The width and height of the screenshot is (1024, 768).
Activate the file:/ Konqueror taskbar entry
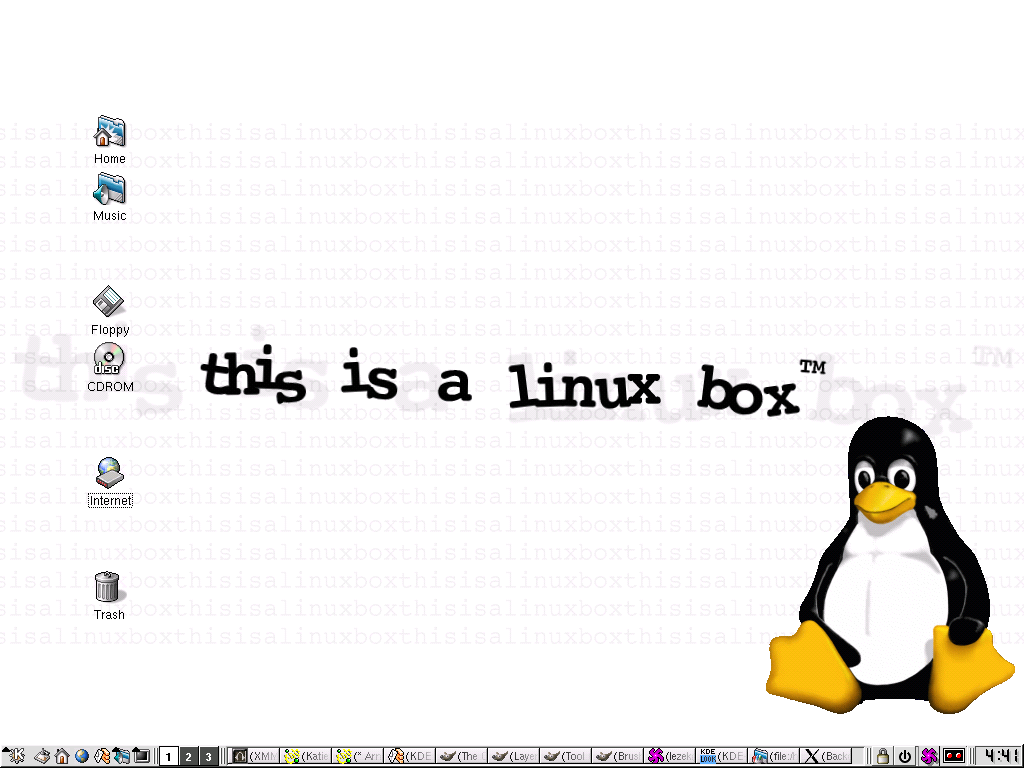pyautogui.click(x=775, y=756)
